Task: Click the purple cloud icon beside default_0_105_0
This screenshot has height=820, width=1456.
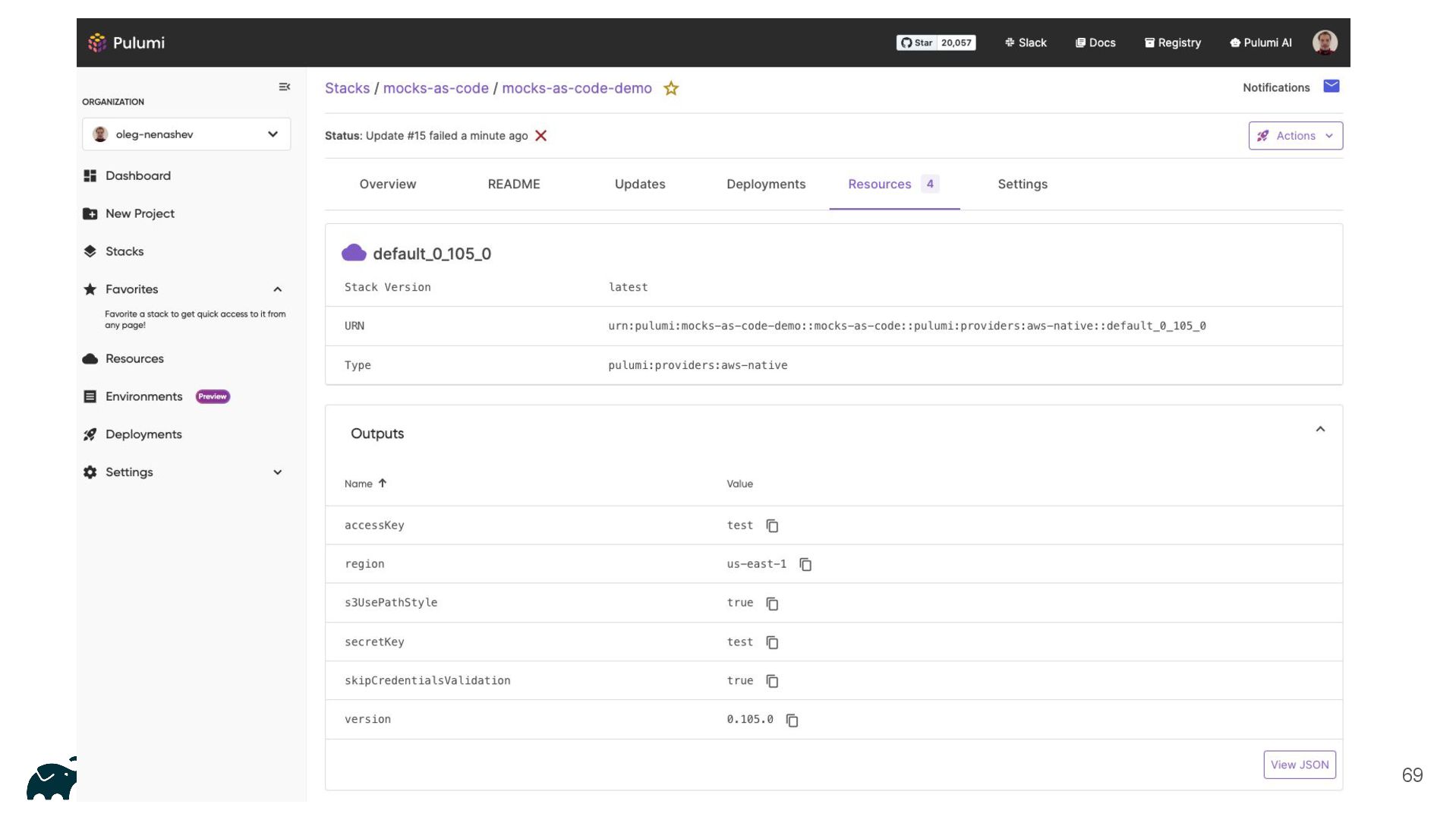Action: click(x=354, y=253)
